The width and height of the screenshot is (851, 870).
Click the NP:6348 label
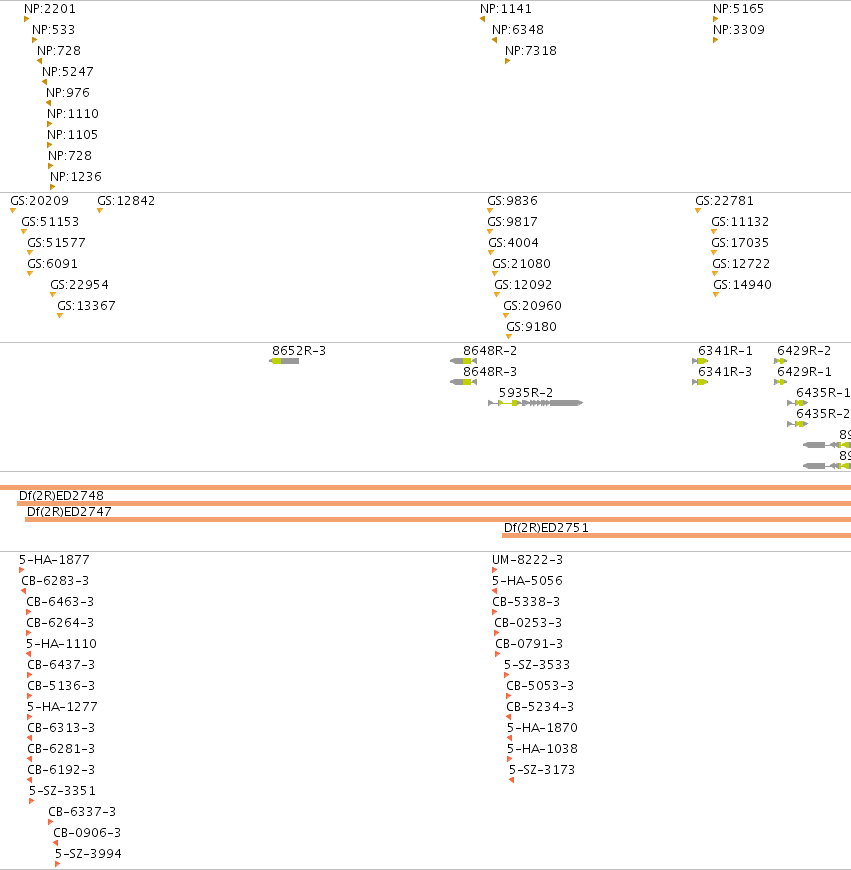pyautogui.click(x=518, y=30)
